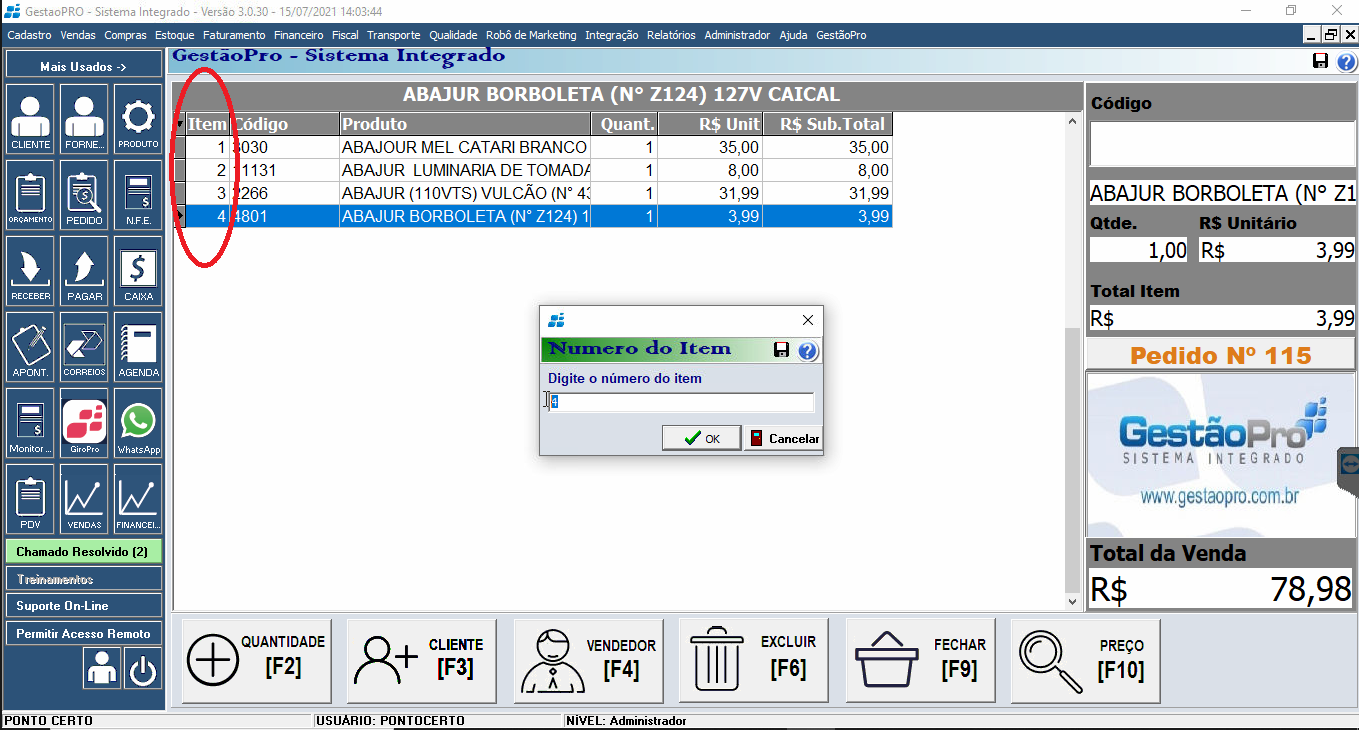Click the Produto column header
Screen dimensions: 1359x730
(465, 124)
